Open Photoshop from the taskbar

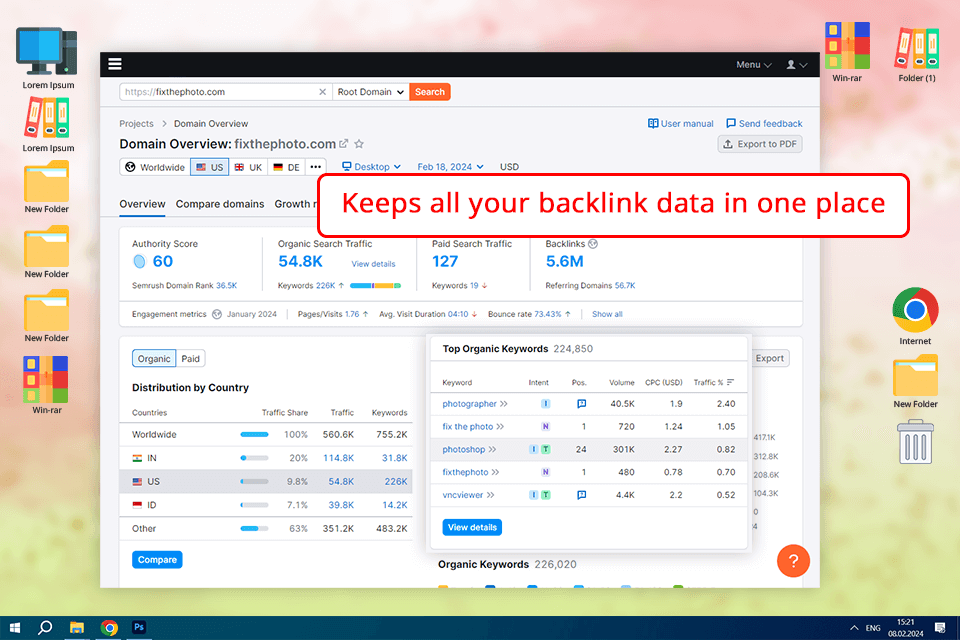coord(139,627)
